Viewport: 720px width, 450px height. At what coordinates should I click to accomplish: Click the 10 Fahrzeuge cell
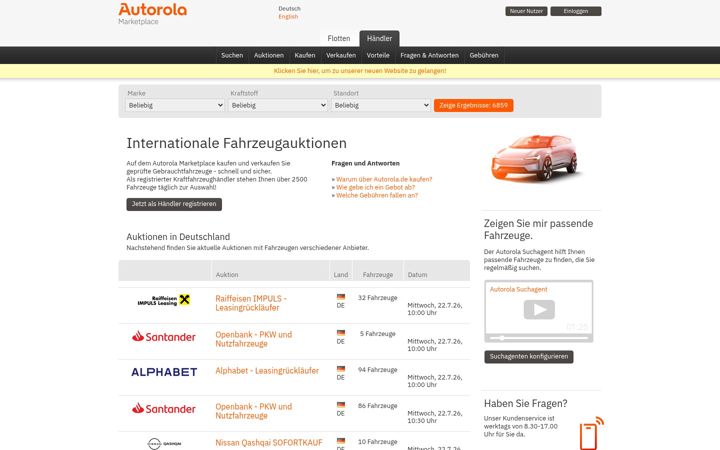tap(377, 442)
